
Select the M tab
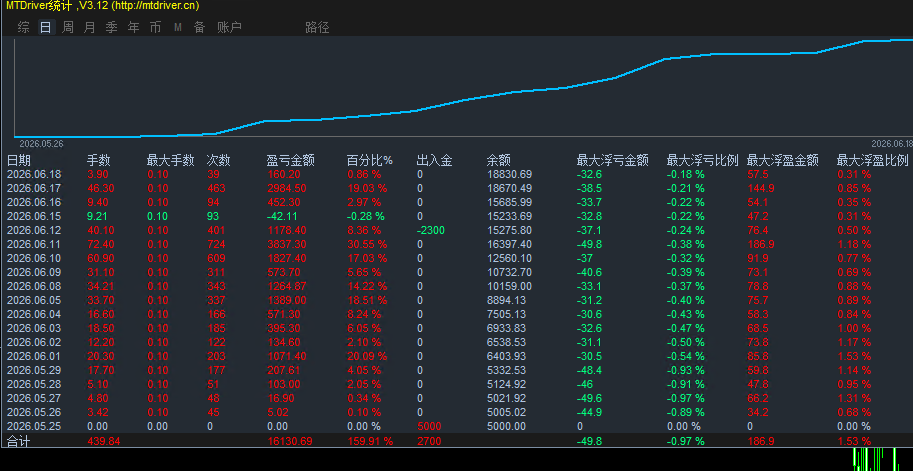[178, 27]
